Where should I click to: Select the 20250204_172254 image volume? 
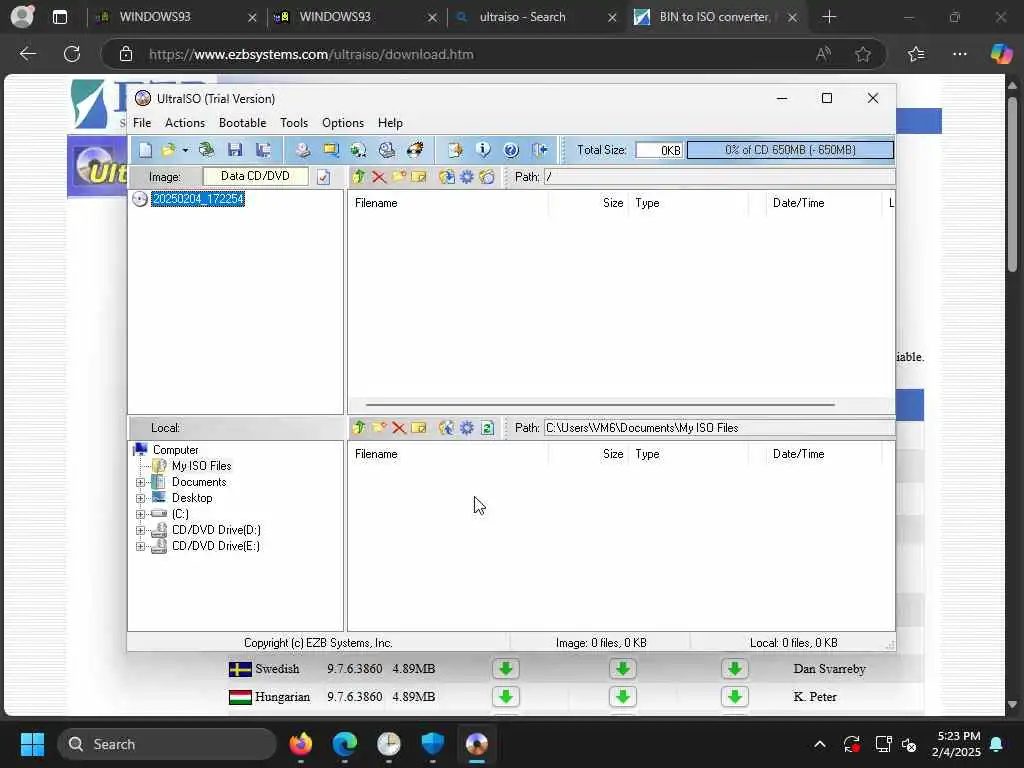coord(198,199)
